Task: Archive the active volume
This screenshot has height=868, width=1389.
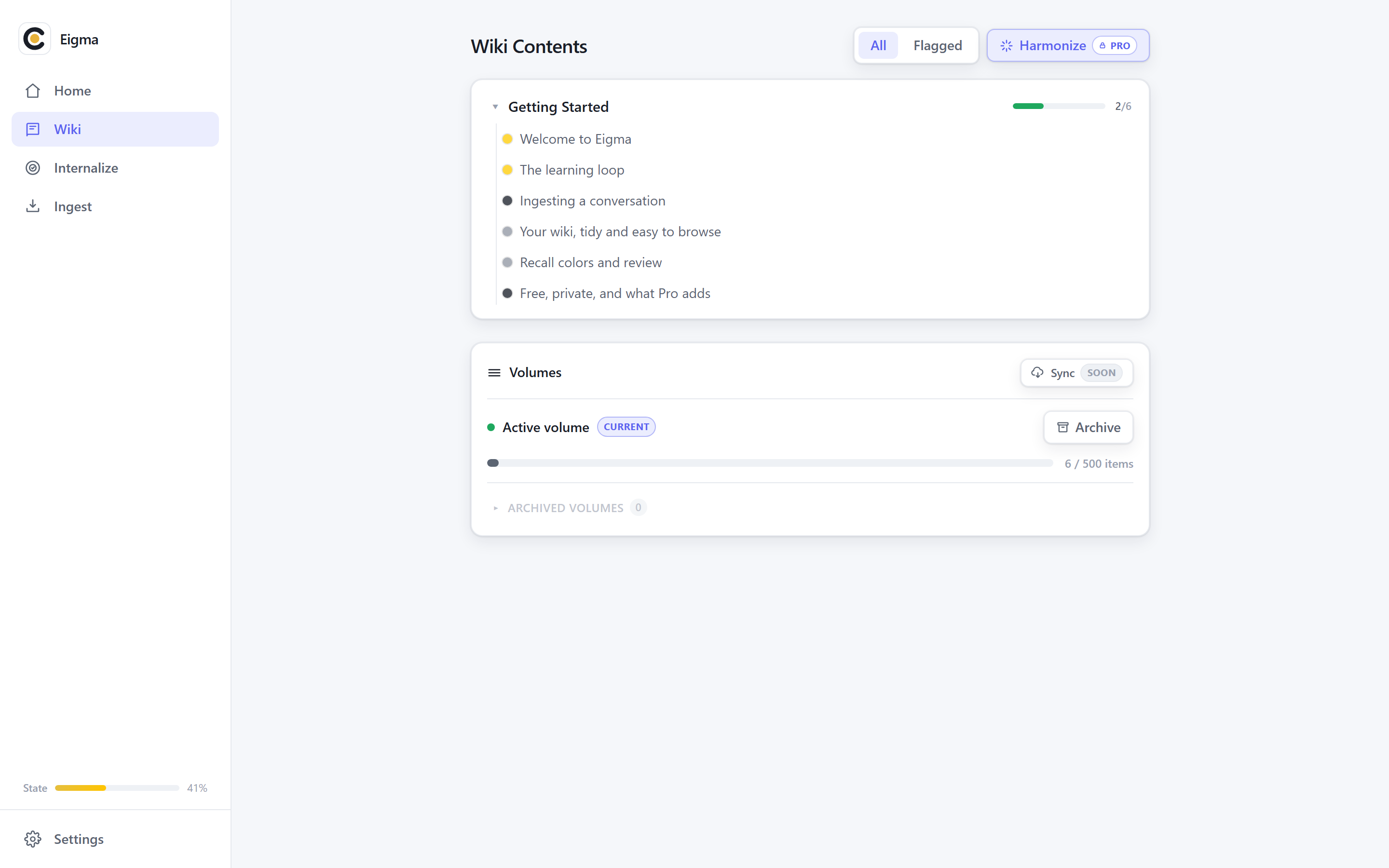Action: pyautogui.click(x=1088, y=427)
